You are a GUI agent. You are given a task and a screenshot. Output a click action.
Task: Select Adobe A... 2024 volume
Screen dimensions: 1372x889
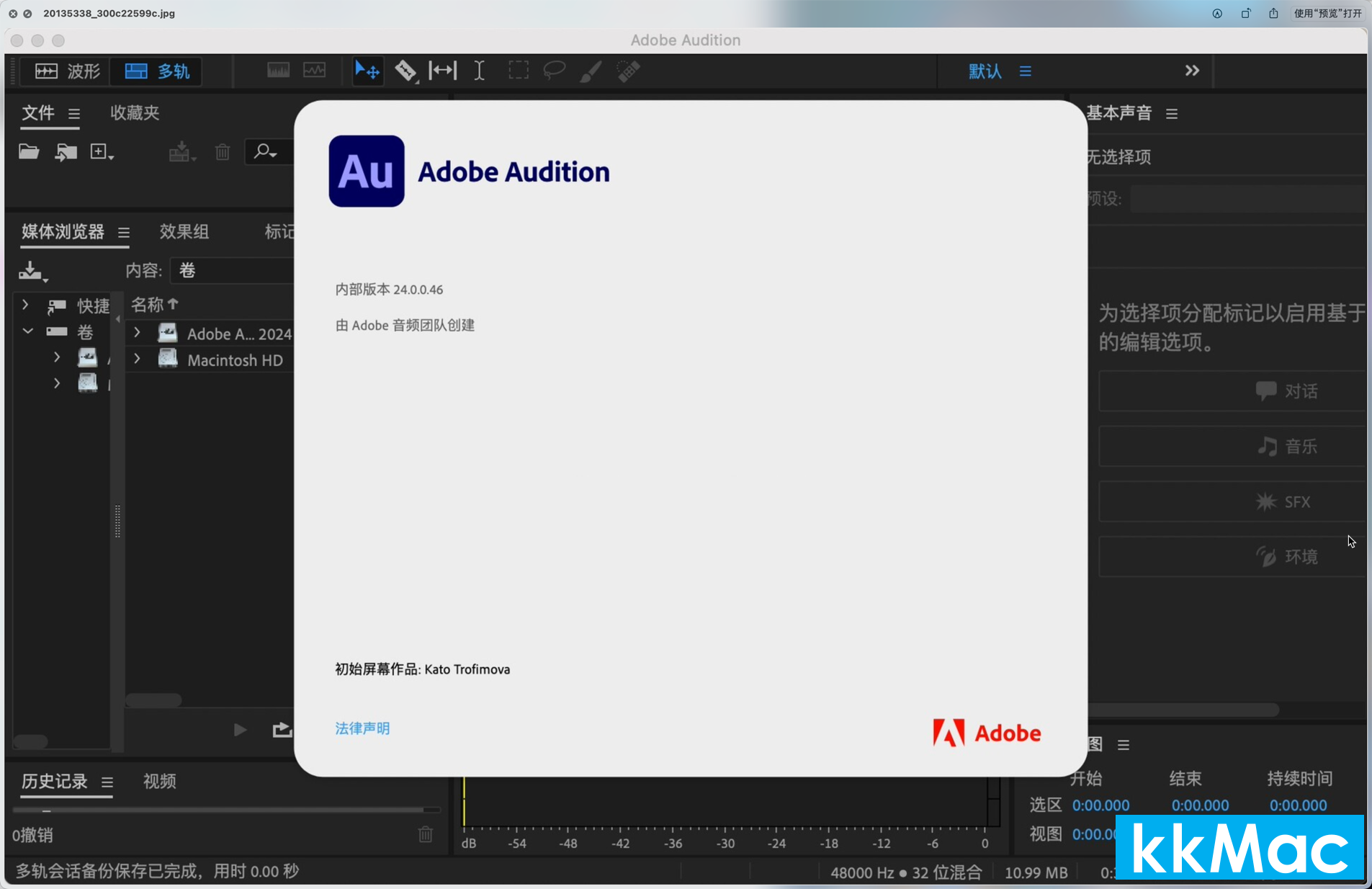click(x=239, y=334)
